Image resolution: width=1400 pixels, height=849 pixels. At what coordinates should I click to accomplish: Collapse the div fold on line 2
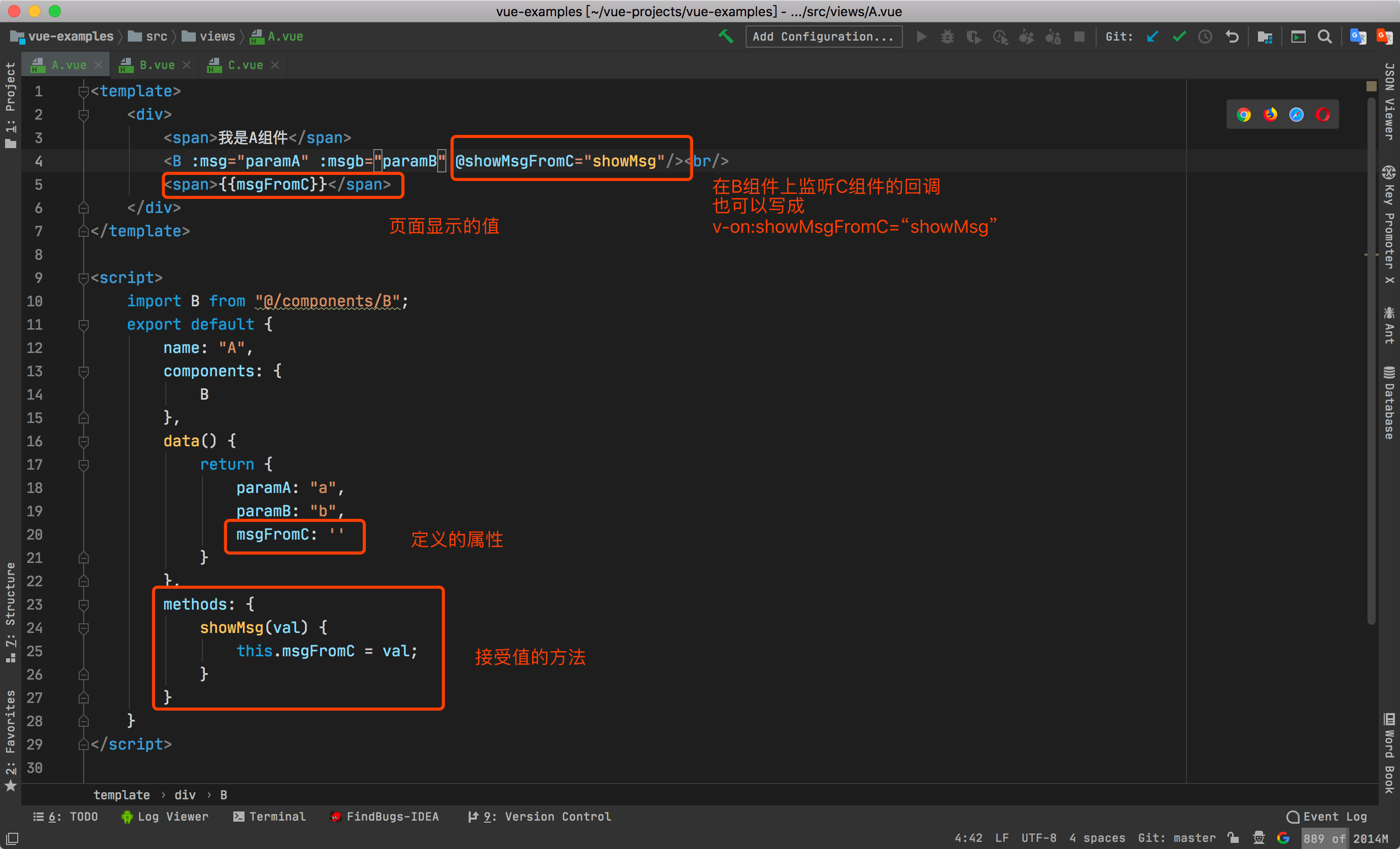84,115
